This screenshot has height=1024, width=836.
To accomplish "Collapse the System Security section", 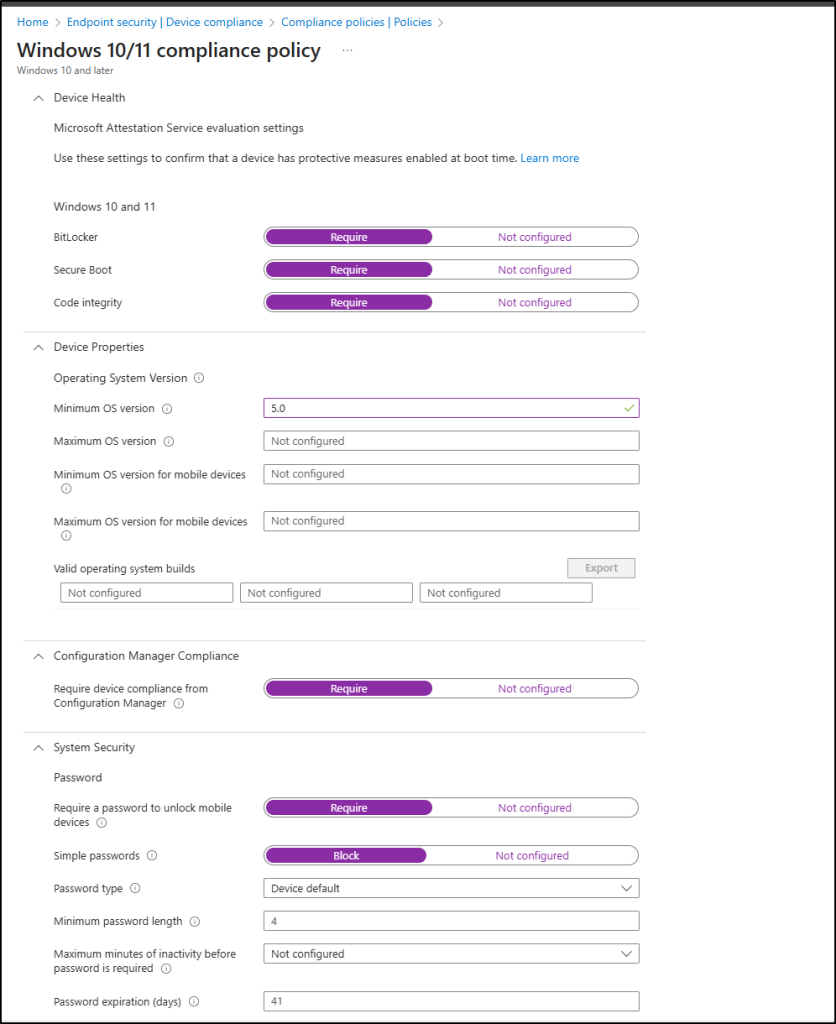I will click(x=38, y=747).
